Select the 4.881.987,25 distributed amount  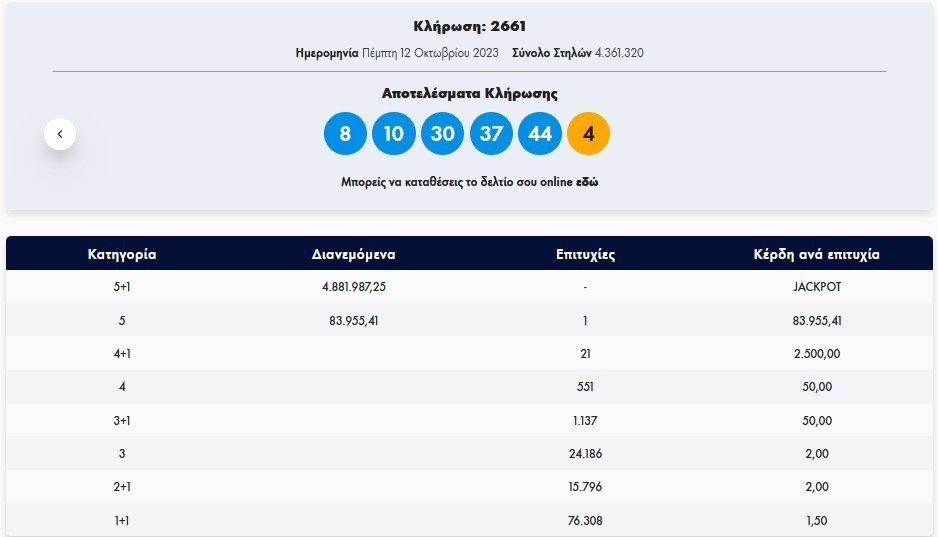(x=353, y=287)
